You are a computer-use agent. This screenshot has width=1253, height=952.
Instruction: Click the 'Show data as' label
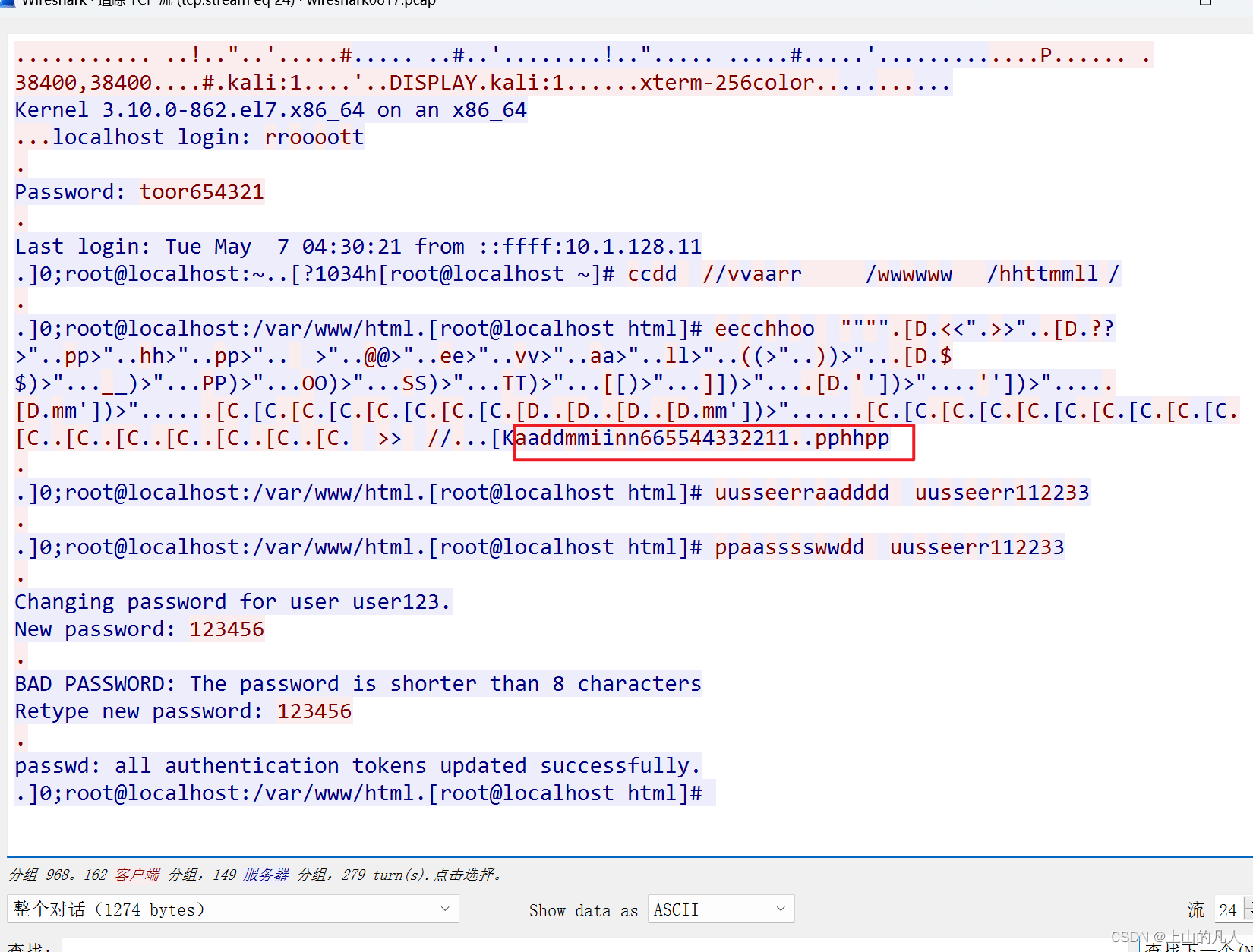click(583, 910)
